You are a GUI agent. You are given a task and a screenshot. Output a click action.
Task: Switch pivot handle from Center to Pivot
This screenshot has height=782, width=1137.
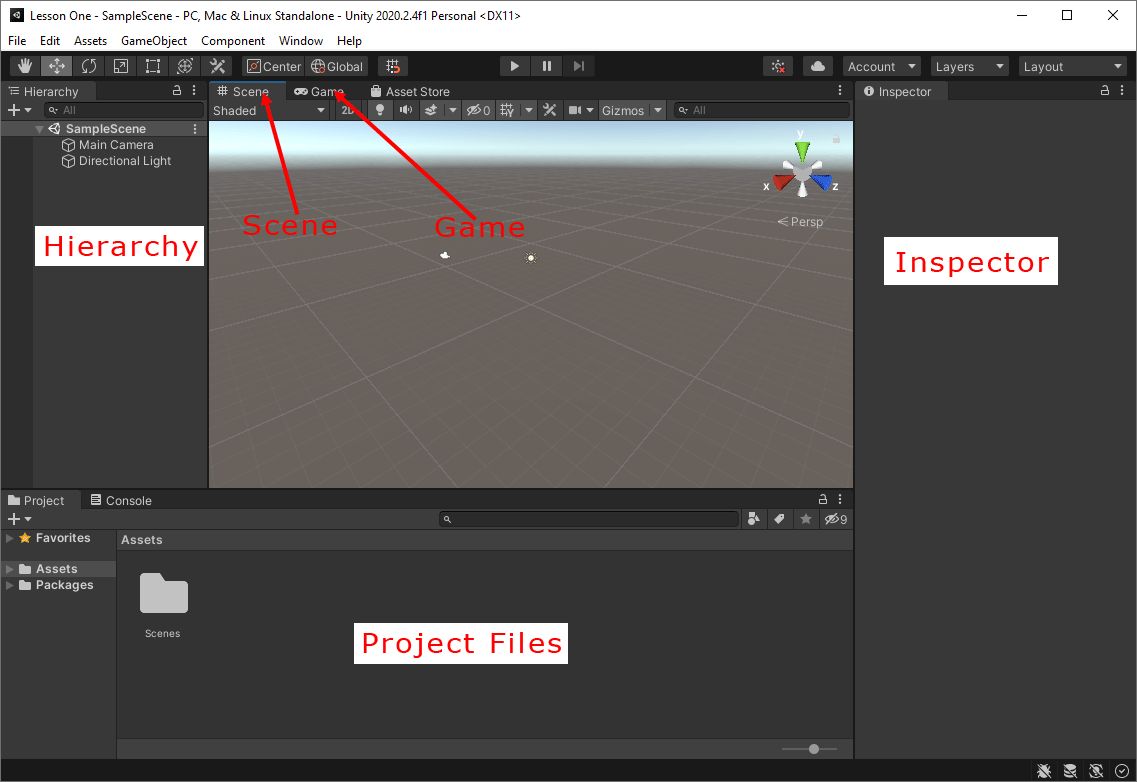pos(273,66)
